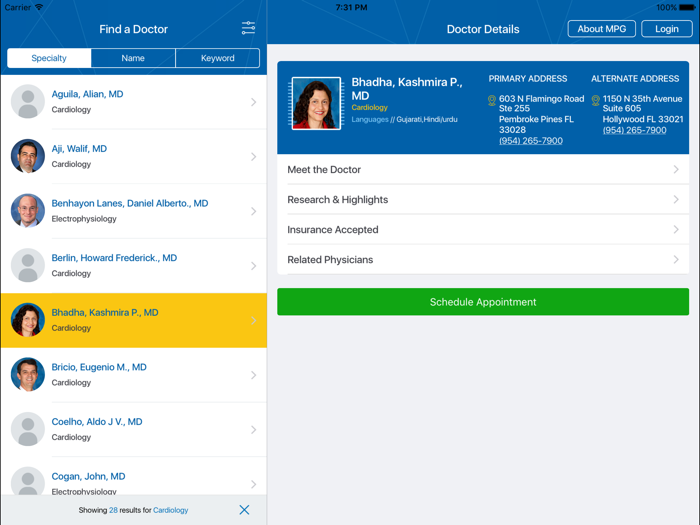Clear the Cardiology results filter
Screen dimensions: 700x525
pyautogui.click(x=244, y=510)
